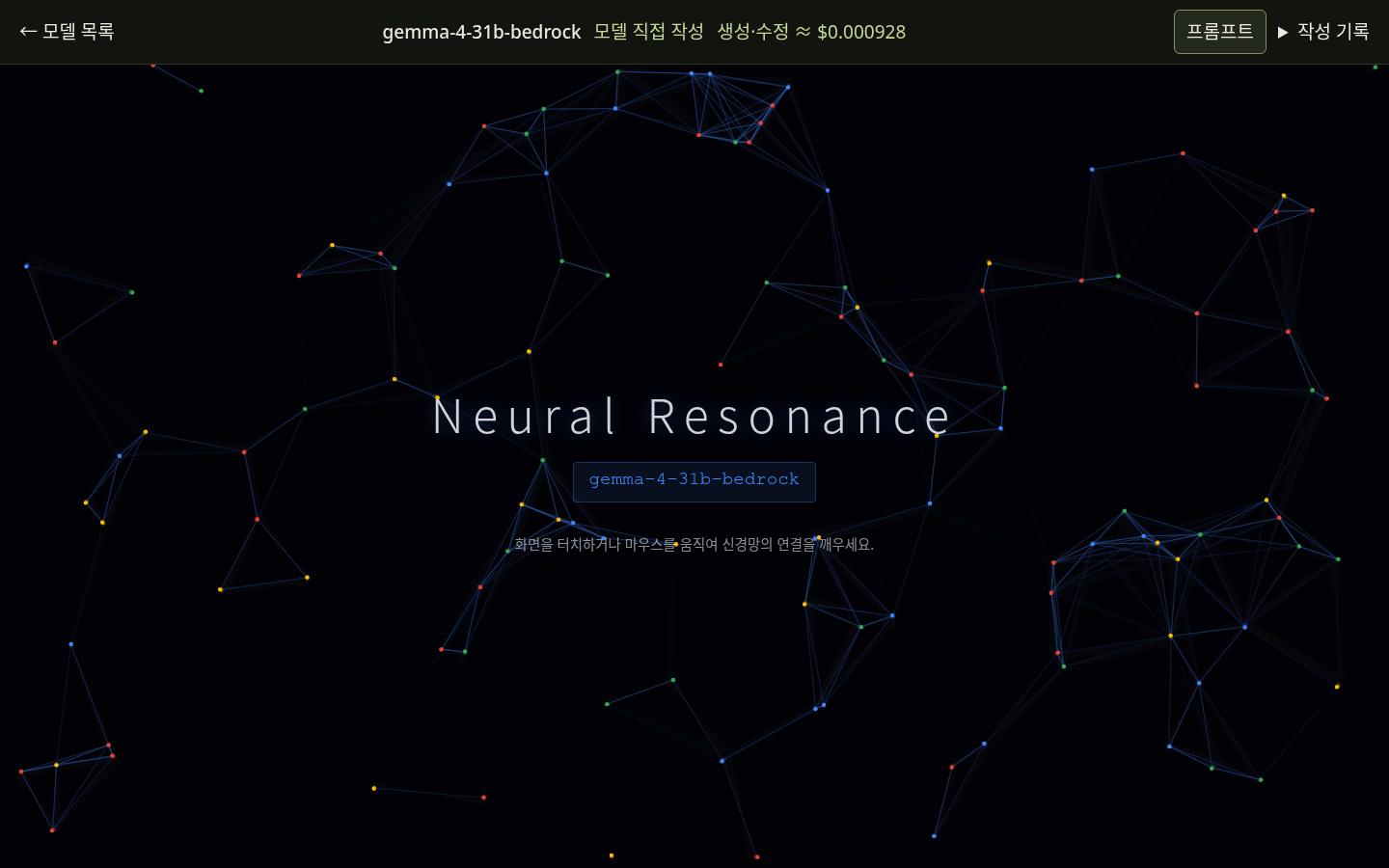Open the 프롬프트 button
The height and width of the screenshot is (868, 1389).
pos(1219,32)
